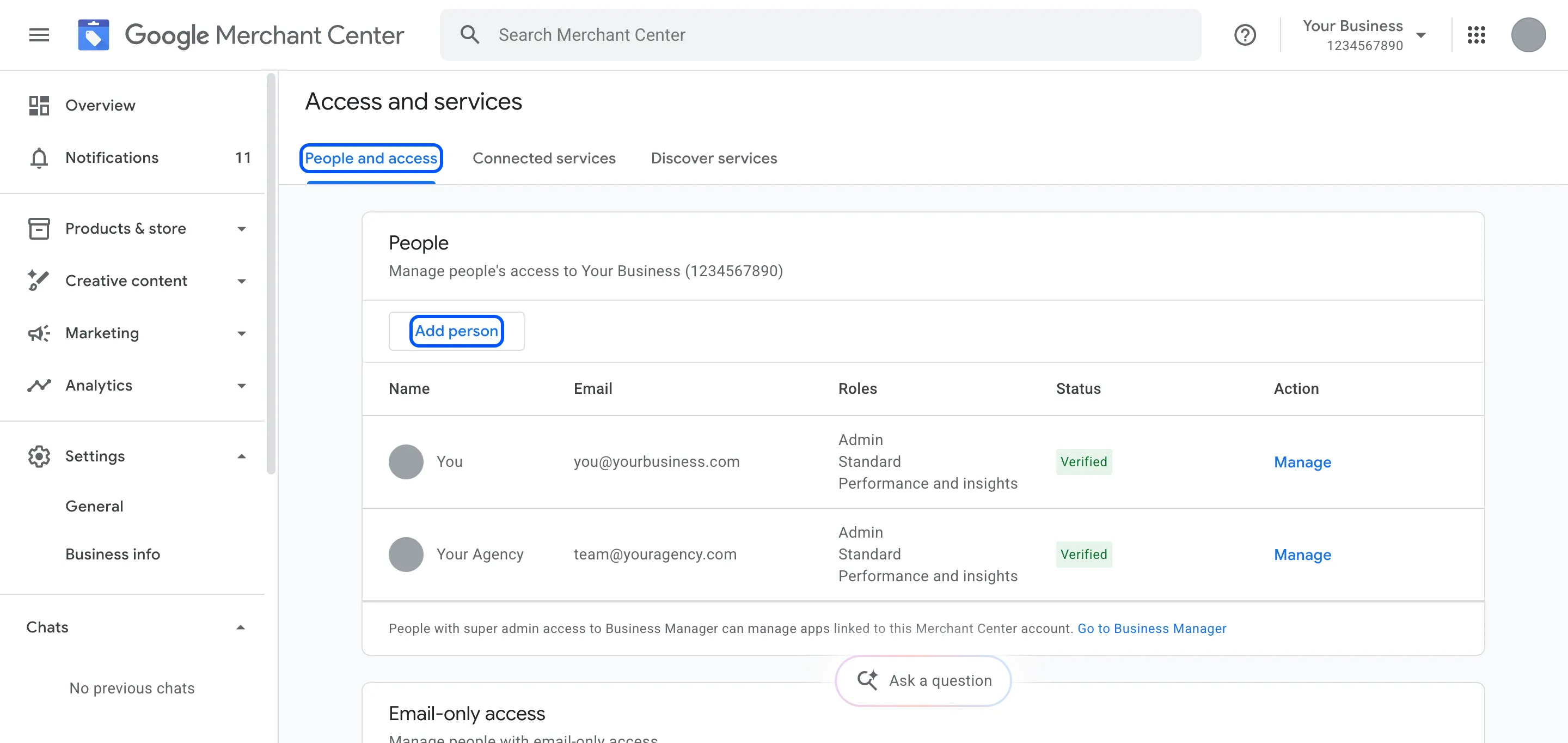Screen dimensions: 1568x743
Task: Click the you@yourbusiness.com email cell
Action: click(656, 461)
